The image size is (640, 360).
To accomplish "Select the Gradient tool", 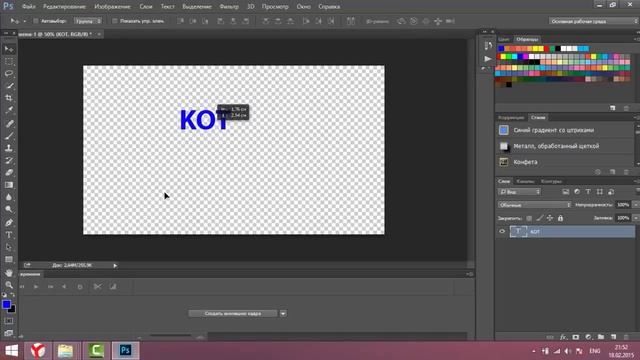I will [9, 185].
